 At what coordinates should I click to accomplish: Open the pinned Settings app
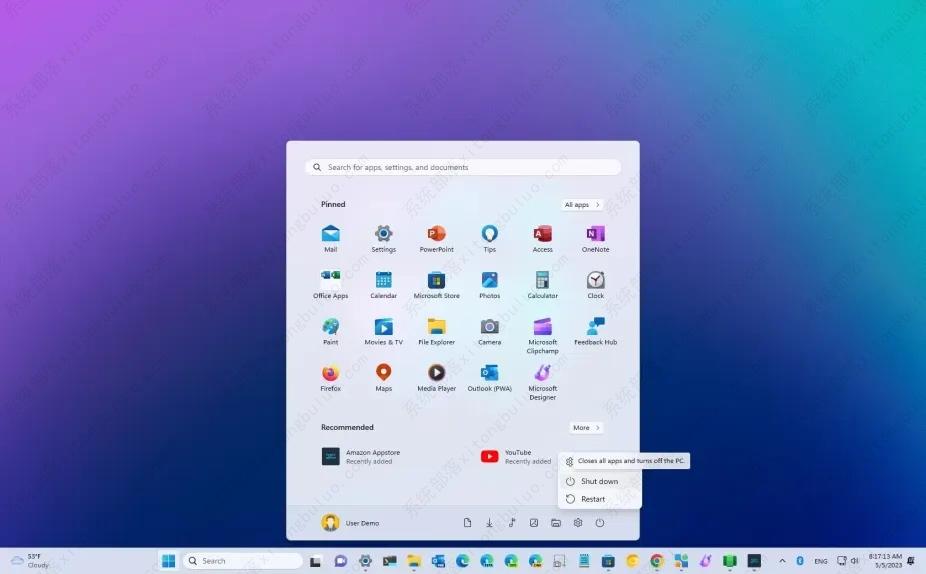(383, 239)
